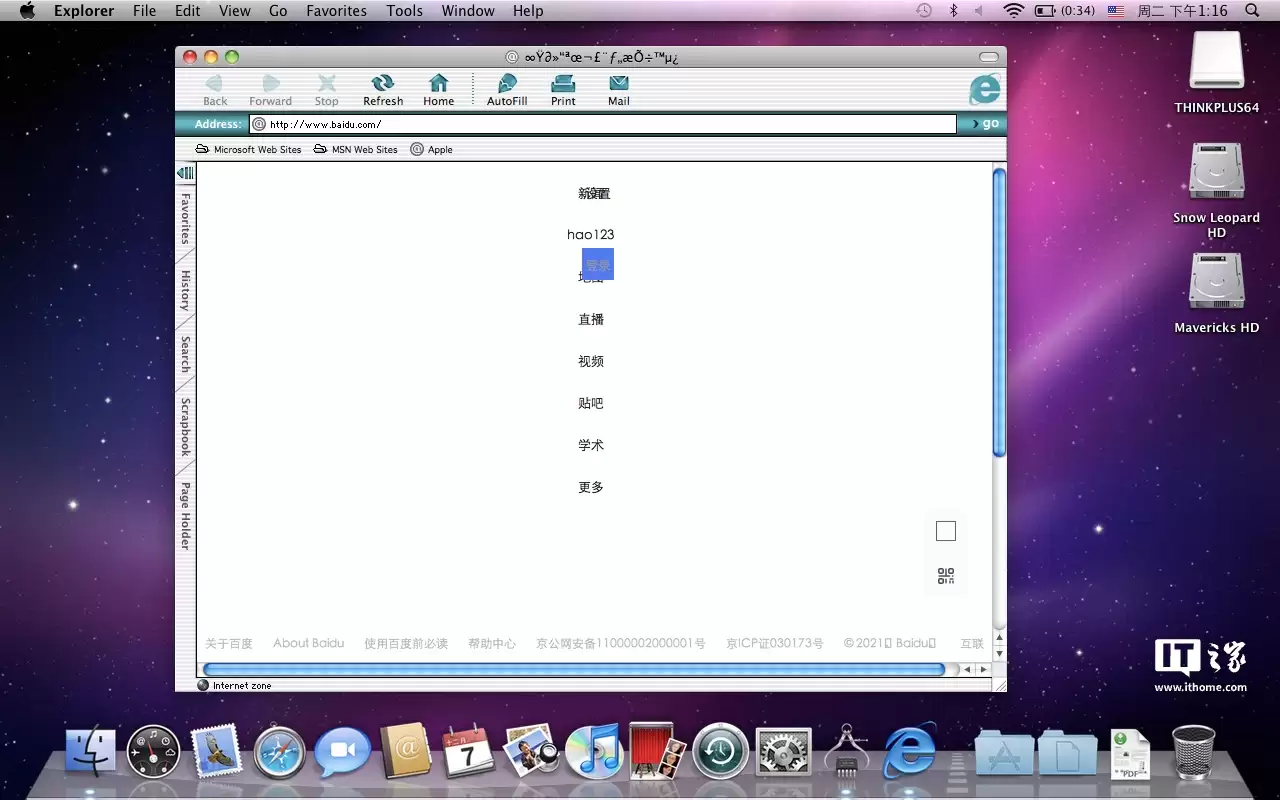Open the Tools menu
This screenshot has height=800, width=1280.
(x=404, y=11)
